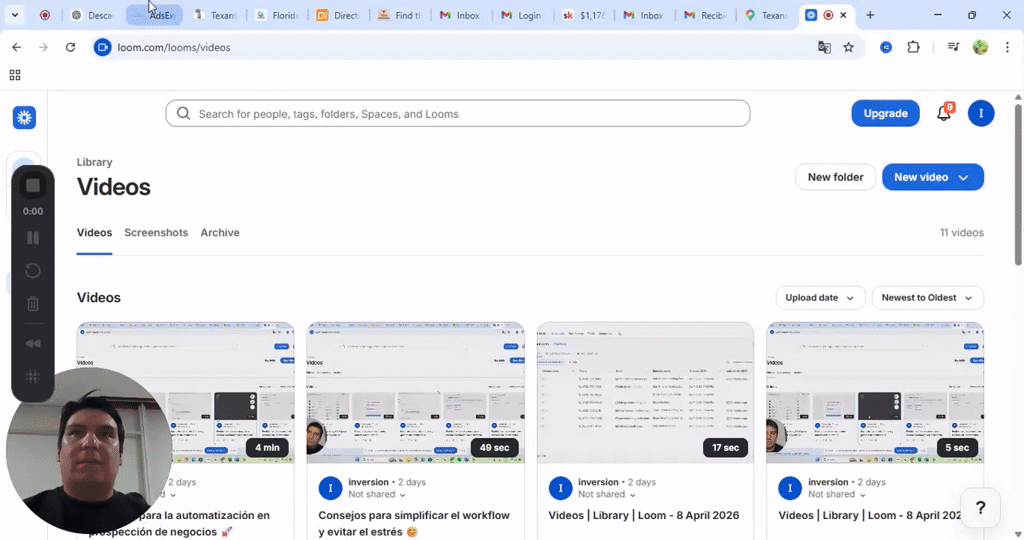Open the help question-mark button
This screenshot has height=540, width=1024.
click(980, 507)
